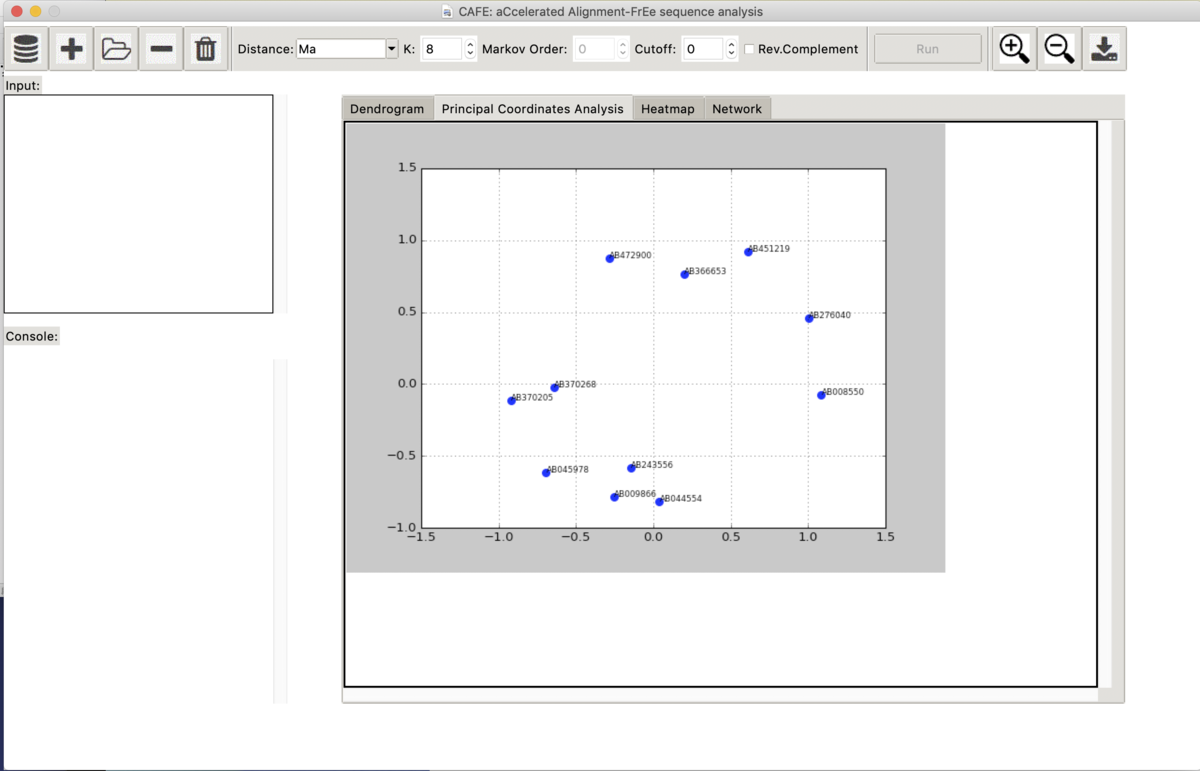
Task: Click the K value field showing 8
Action: tap(442, 49)
